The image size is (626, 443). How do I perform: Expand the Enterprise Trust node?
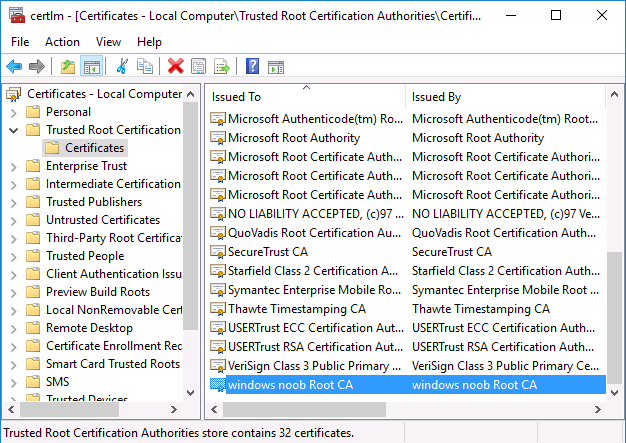14,166
